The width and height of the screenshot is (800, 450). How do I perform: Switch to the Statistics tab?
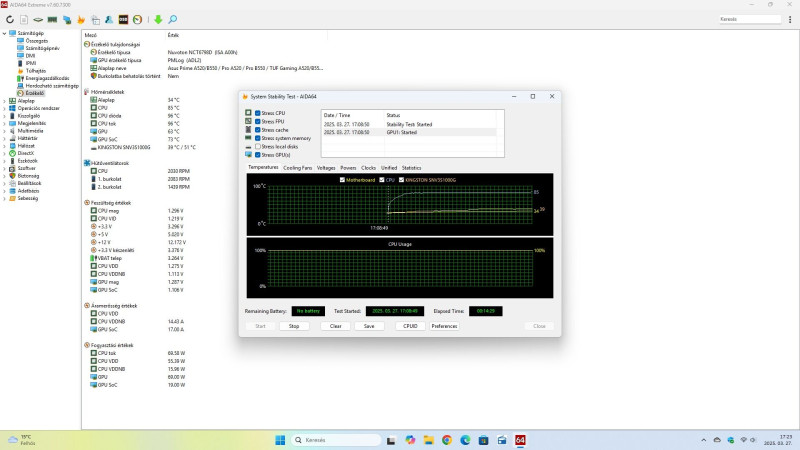point(411,168)
